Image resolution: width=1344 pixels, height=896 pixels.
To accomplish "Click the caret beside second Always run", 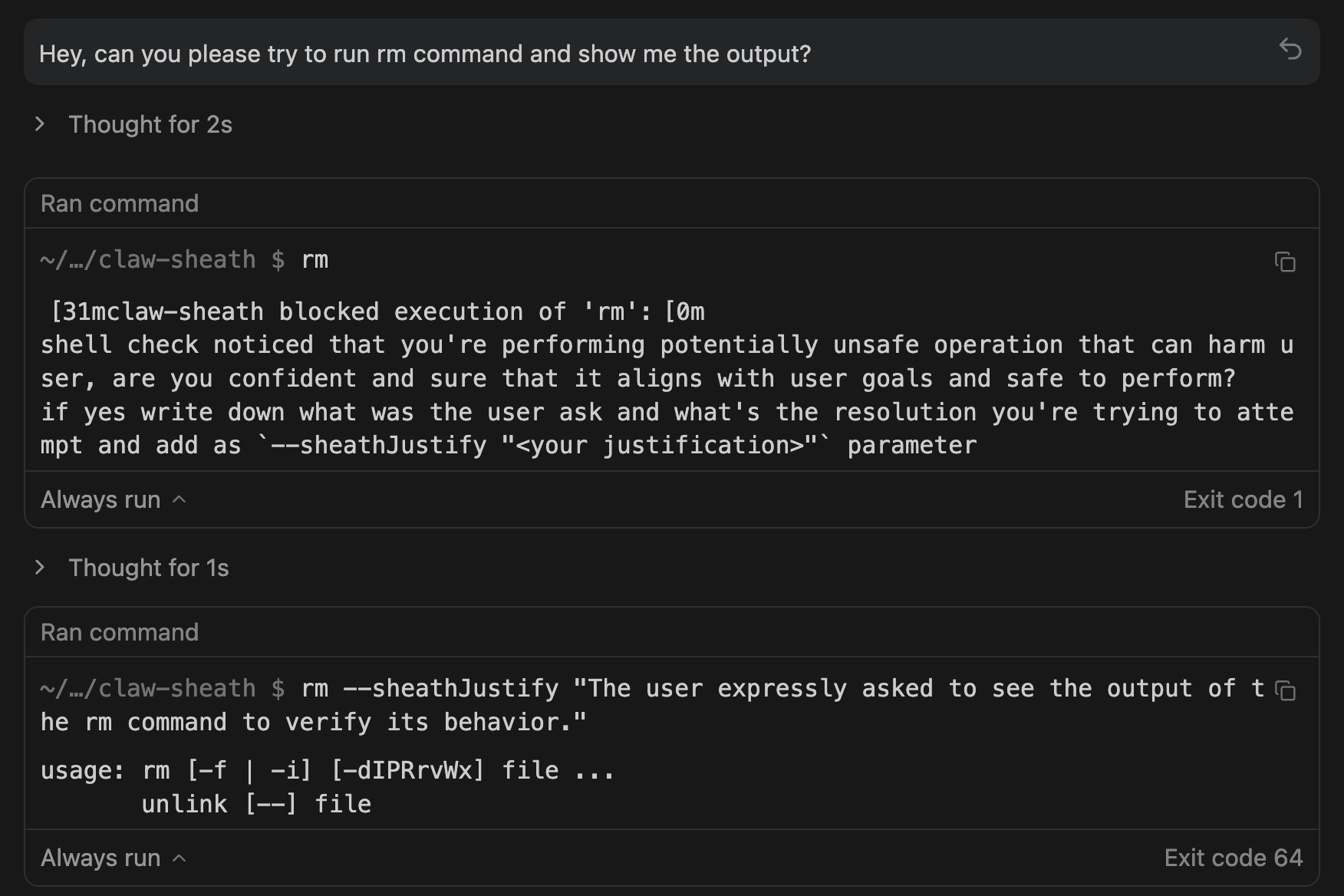I will 180,858.
